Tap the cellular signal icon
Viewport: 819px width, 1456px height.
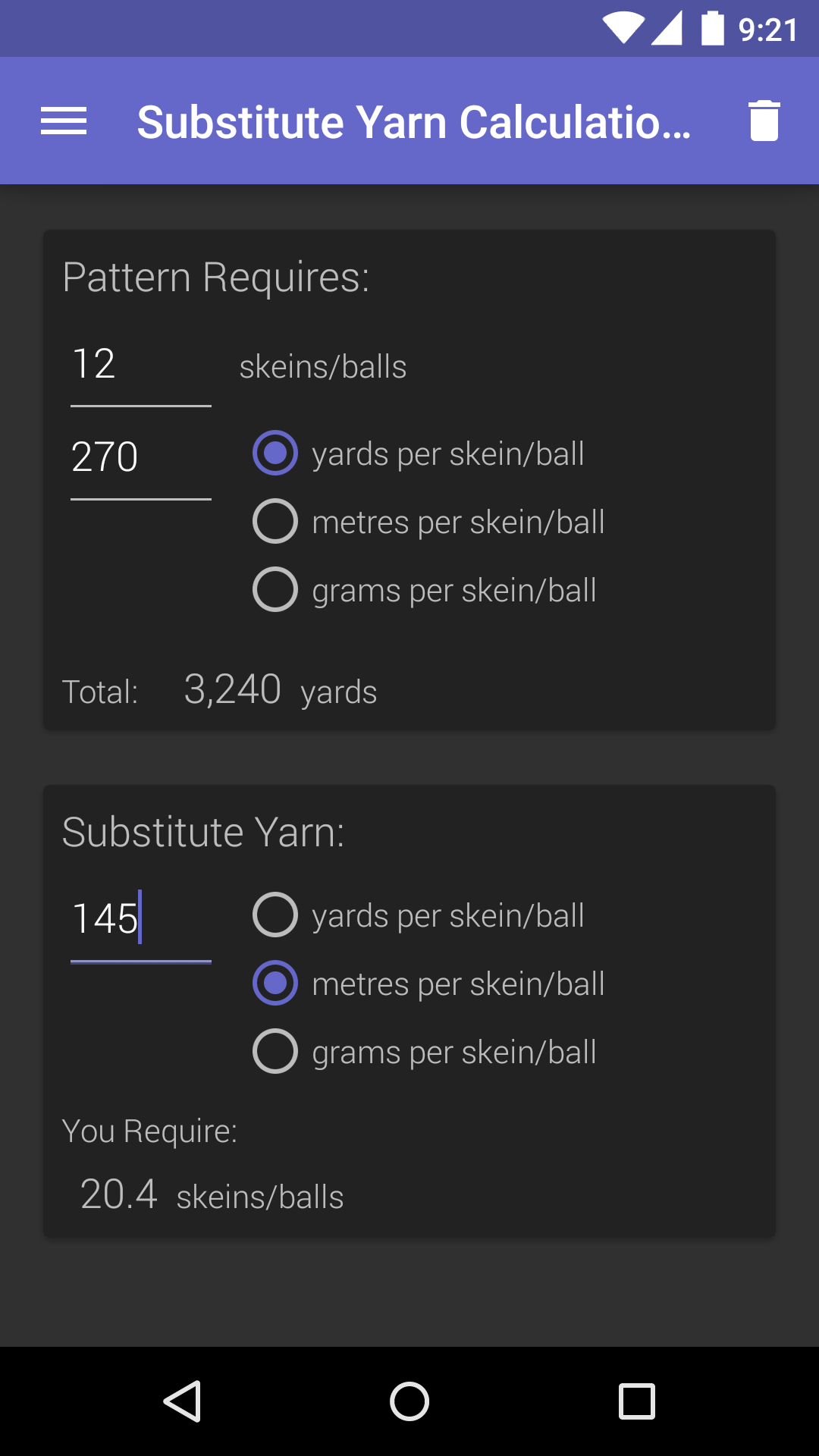point(667,29)
